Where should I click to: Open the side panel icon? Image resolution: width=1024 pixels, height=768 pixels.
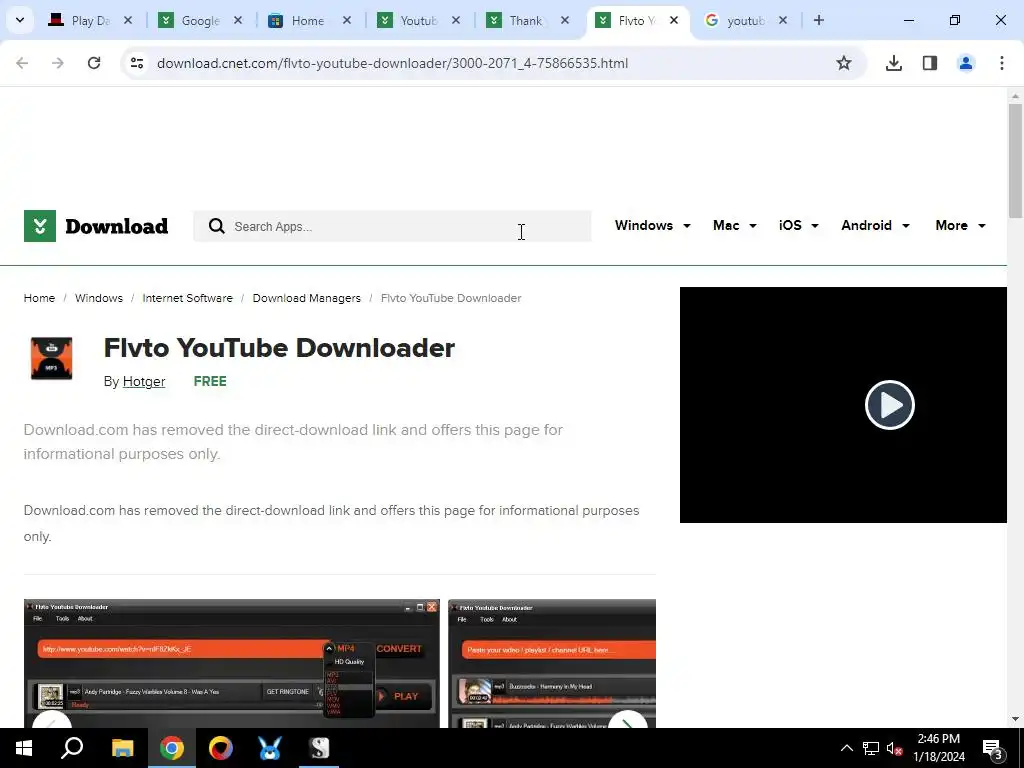(x=930, y=63)
